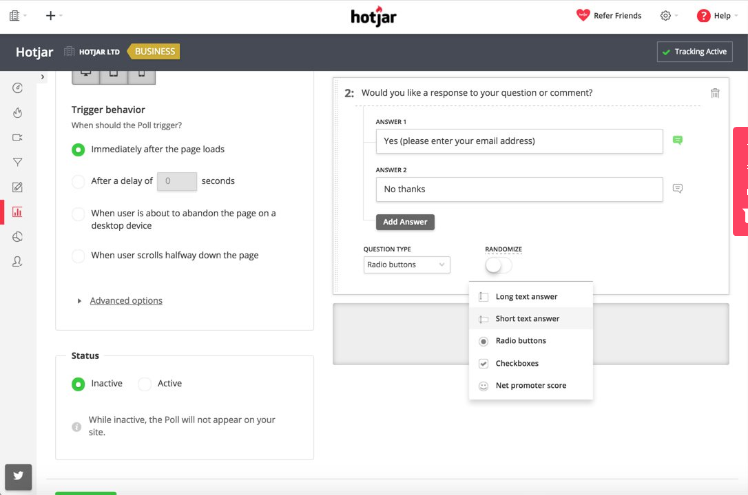This screenshot has width=748, height=495.
Task: Open the Polls bar-chart sidebar icon
Action: pyautogui.click(x=17, y=212)
